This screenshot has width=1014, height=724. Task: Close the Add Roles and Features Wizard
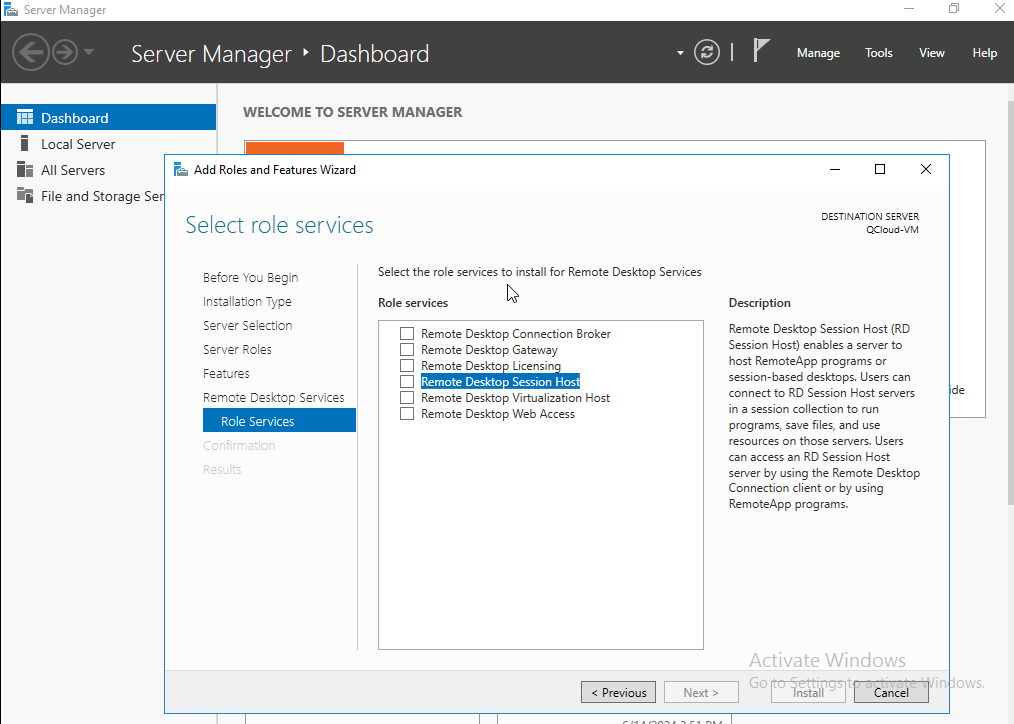tap(925, 169)
